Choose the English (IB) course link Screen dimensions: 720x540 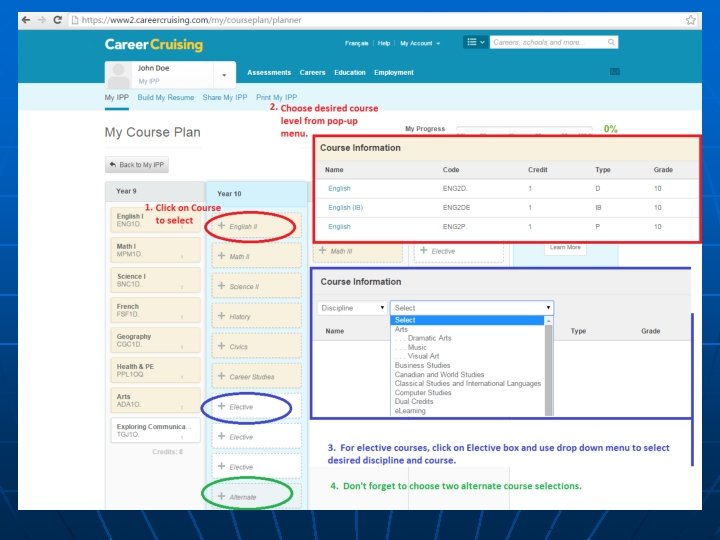click(x=345, y=208)
